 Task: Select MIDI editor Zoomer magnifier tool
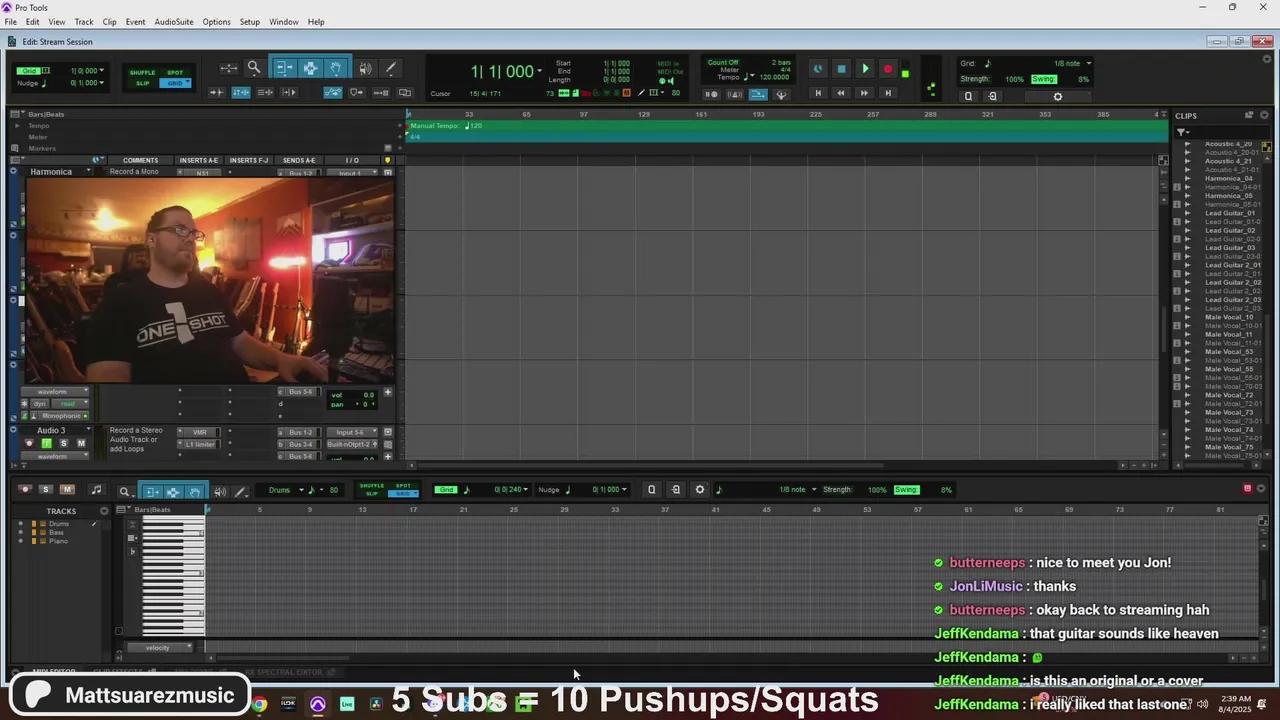(124, 491)
